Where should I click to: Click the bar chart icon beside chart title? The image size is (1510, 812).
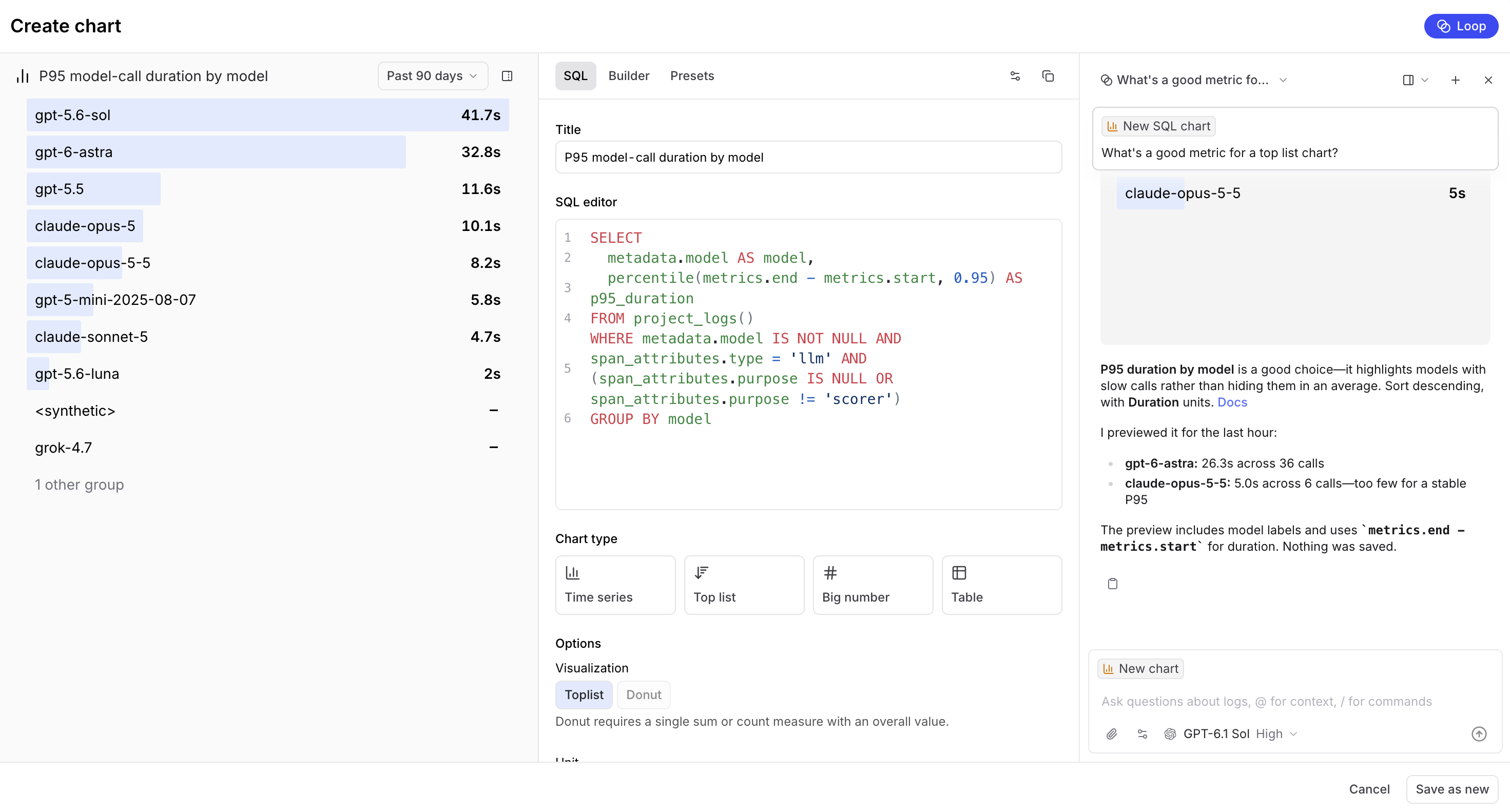coord(22,76)
